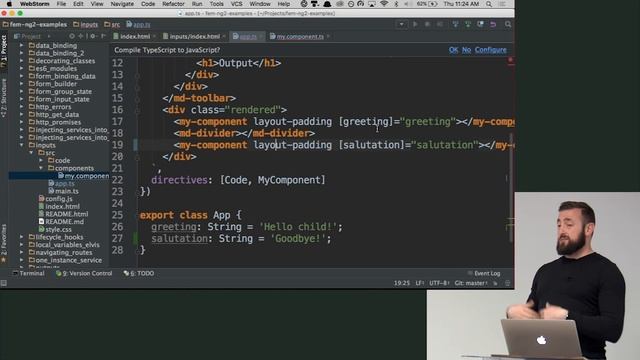Click src breadcrumb in navigation bar
The height and width of the screenshot is (360, 640).
tap(112, 24)
